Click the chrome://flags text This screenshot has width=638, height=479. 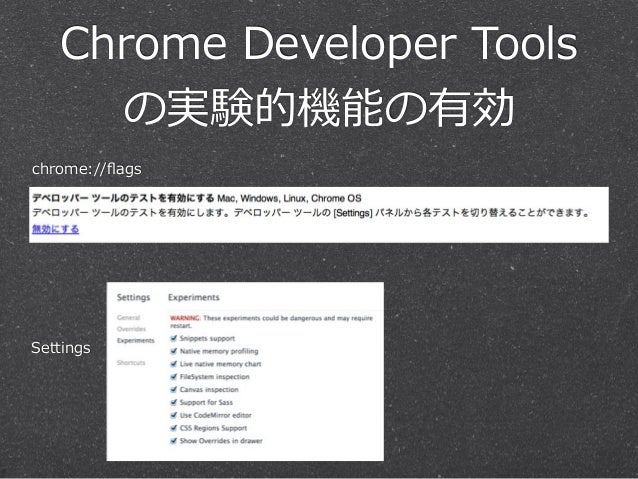87,169
